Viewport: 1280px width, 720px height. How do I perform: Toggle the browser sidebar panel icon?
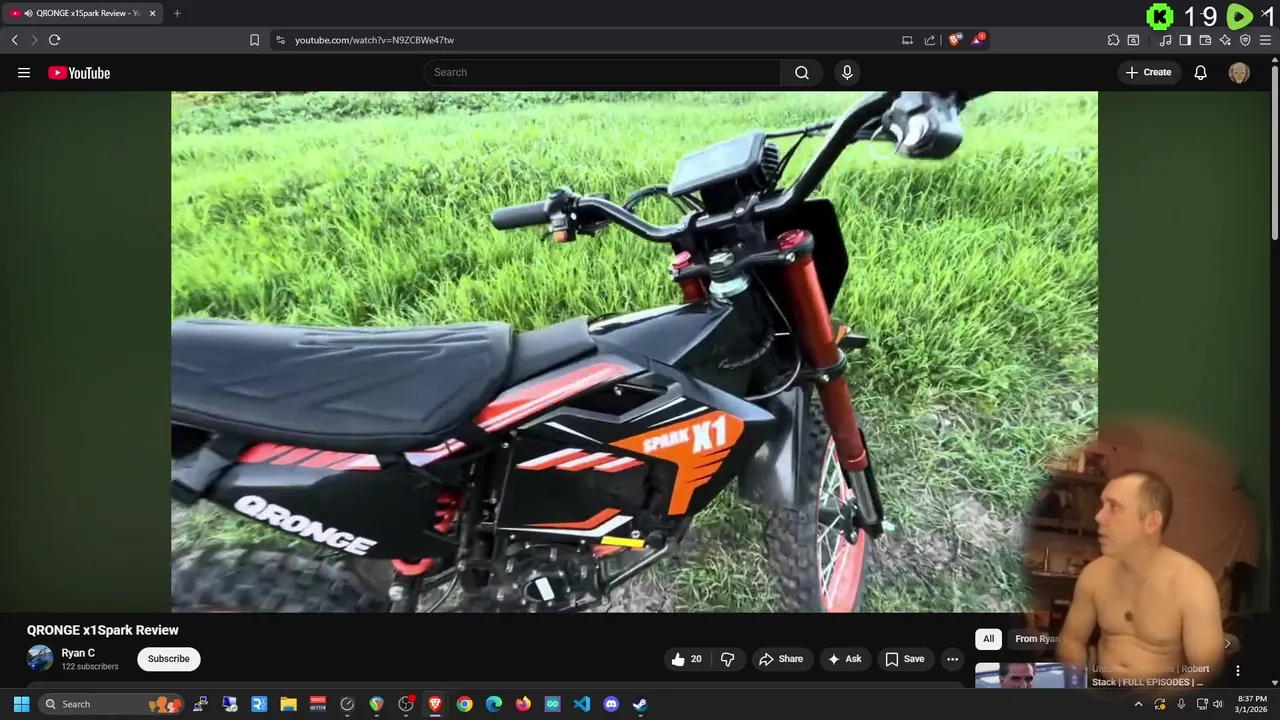(x=1185, y=40)
